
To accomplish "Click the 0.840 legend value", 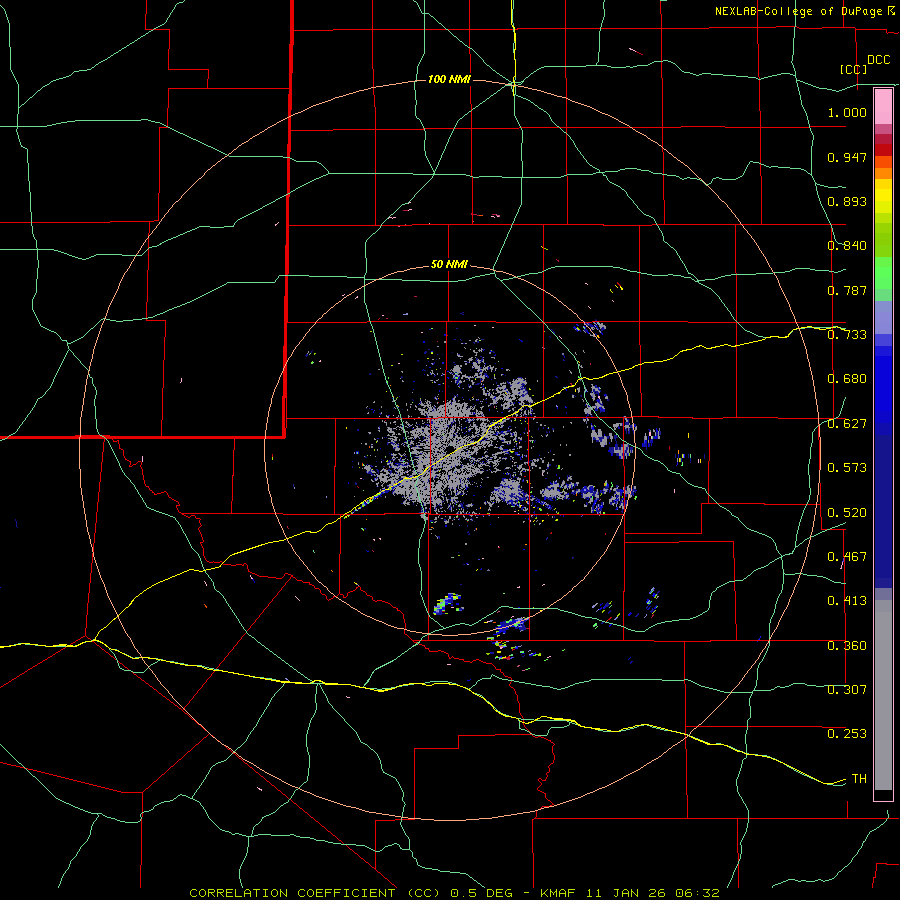I will pos(847,246).
